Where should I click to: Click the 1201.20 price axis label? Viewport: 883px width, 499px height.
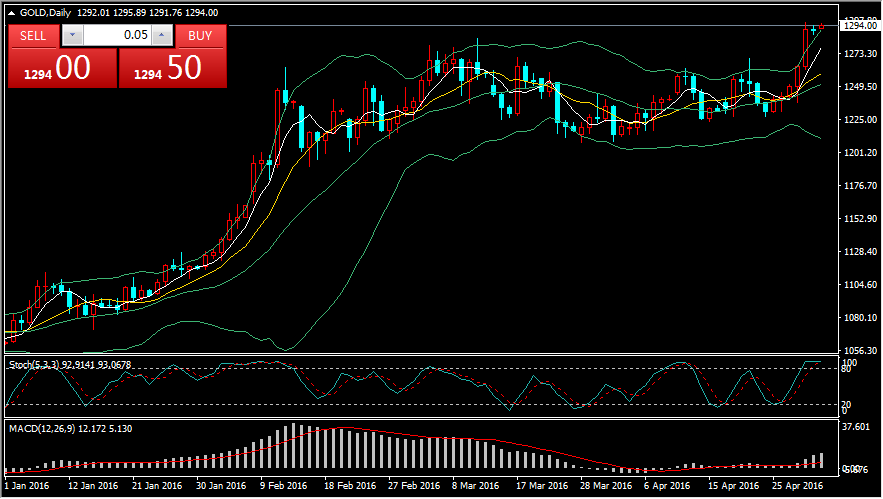[x=860, y=153]
